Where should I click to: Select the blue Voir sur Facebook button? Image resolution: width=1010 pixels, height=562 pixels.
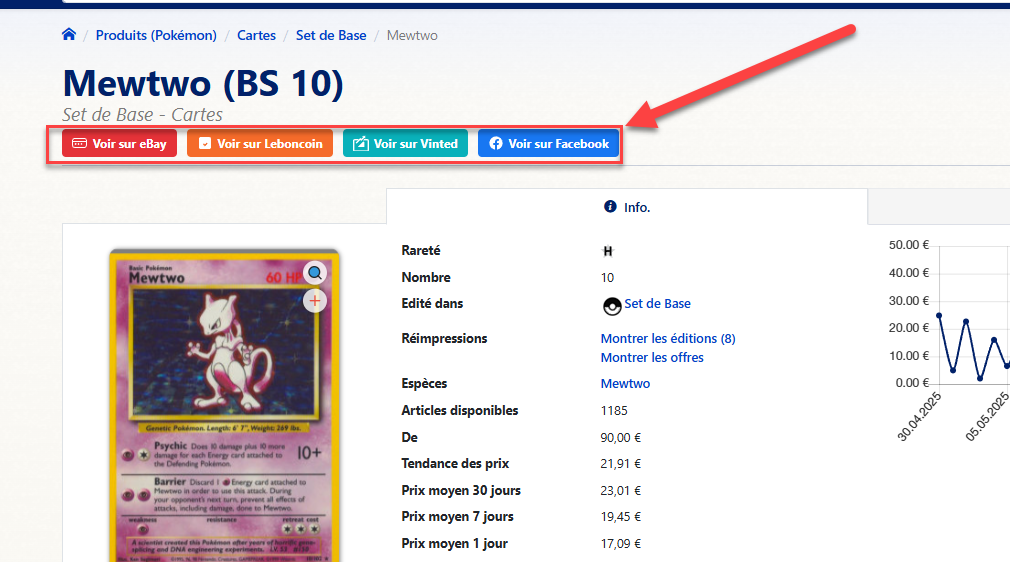coord(549,144)
